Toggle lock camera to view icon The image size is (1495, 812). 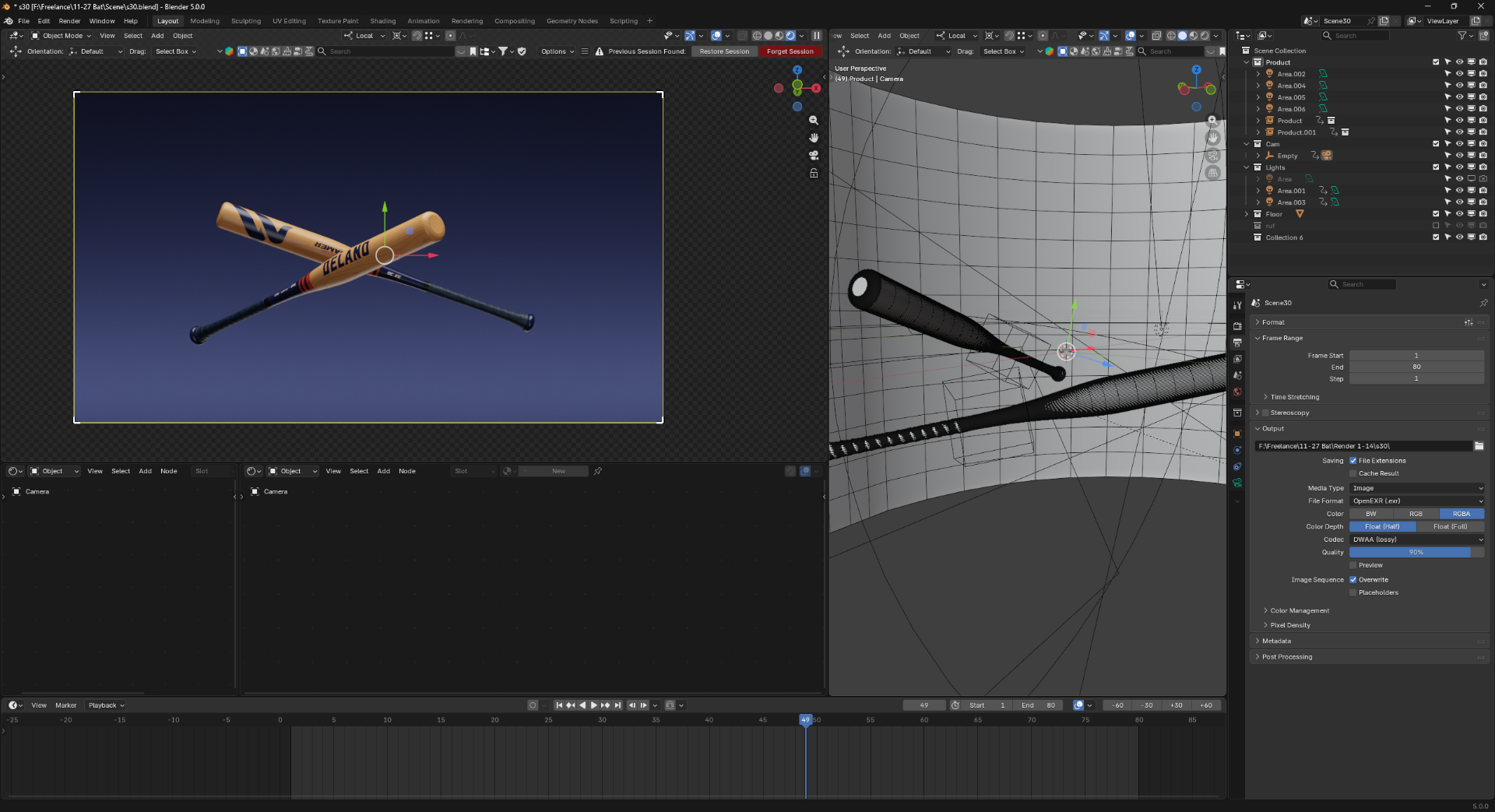(814, 173)
